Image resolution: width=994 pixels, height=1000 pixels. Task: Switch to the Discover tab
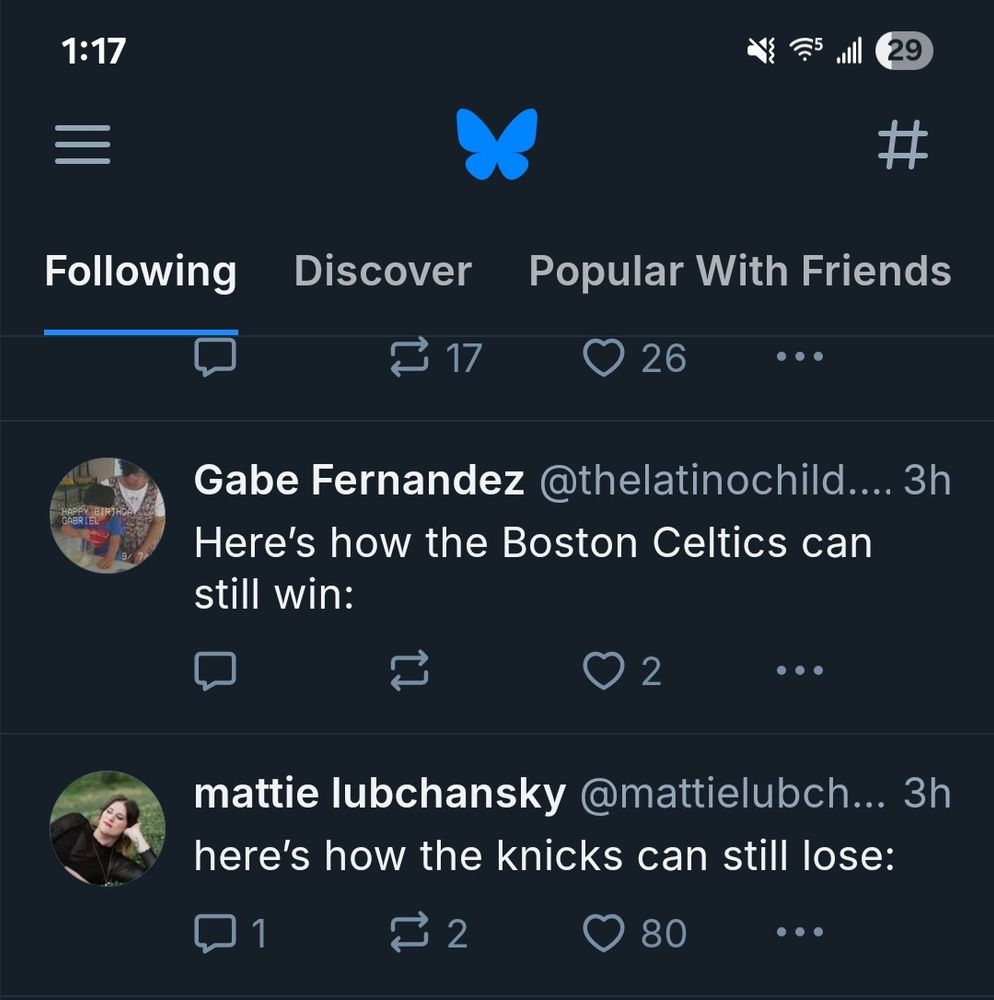(x=383, y=271)
